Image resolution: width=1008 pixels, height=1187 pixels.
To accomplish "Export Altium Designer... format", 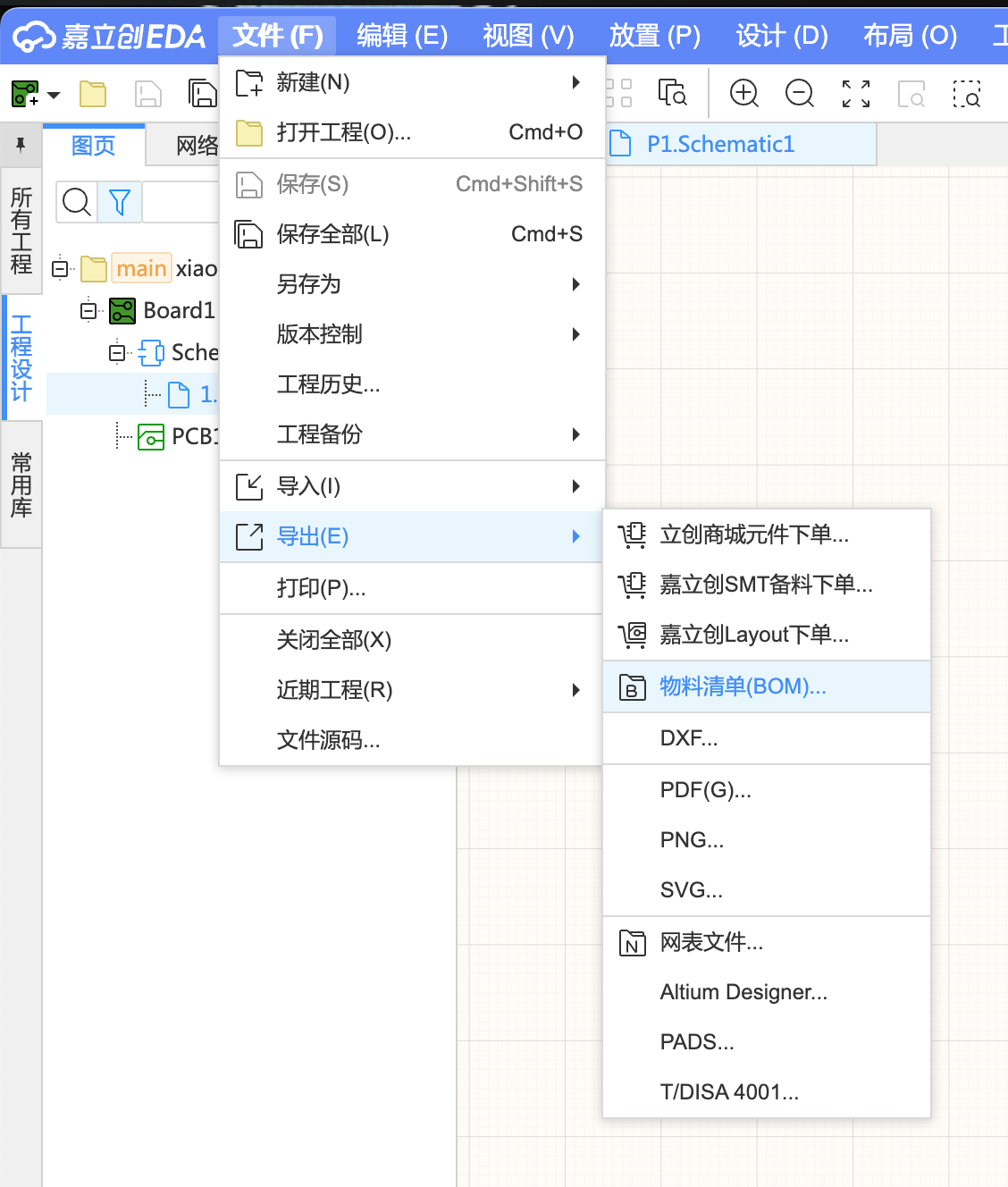I will pos(767,992).
